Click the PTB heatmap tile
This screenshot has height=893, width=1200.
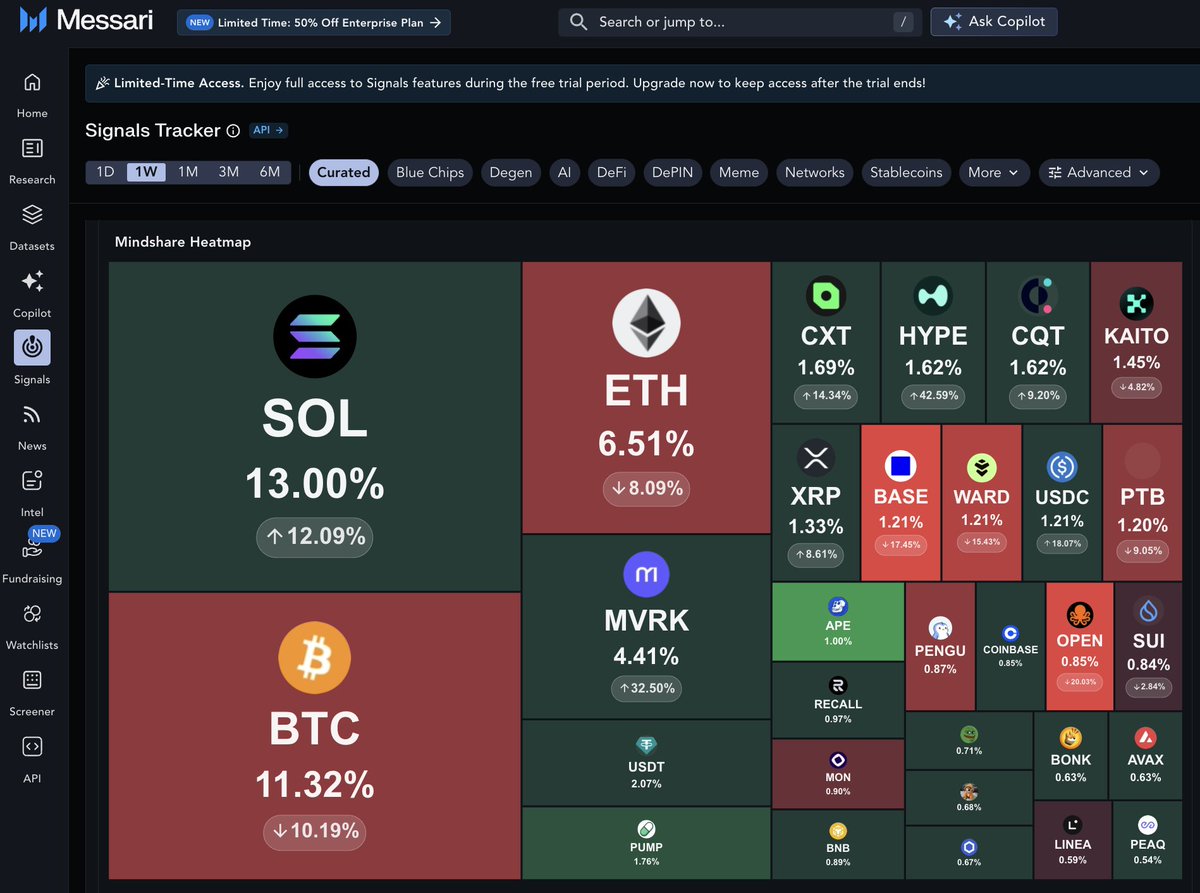(1143, 502)
